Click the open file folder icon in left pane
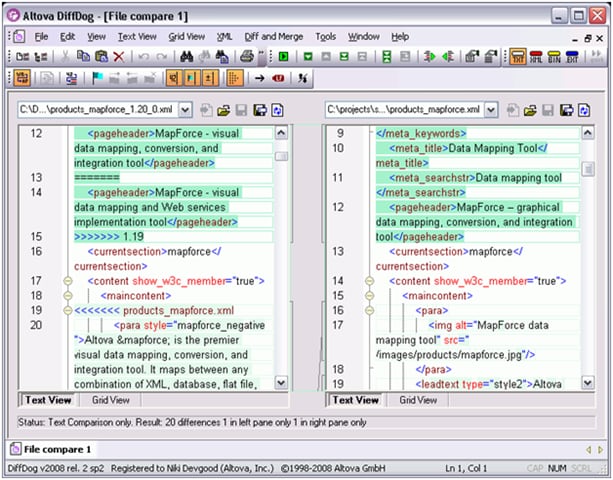This screenshot has height=480, width=613. pos(224,110)
